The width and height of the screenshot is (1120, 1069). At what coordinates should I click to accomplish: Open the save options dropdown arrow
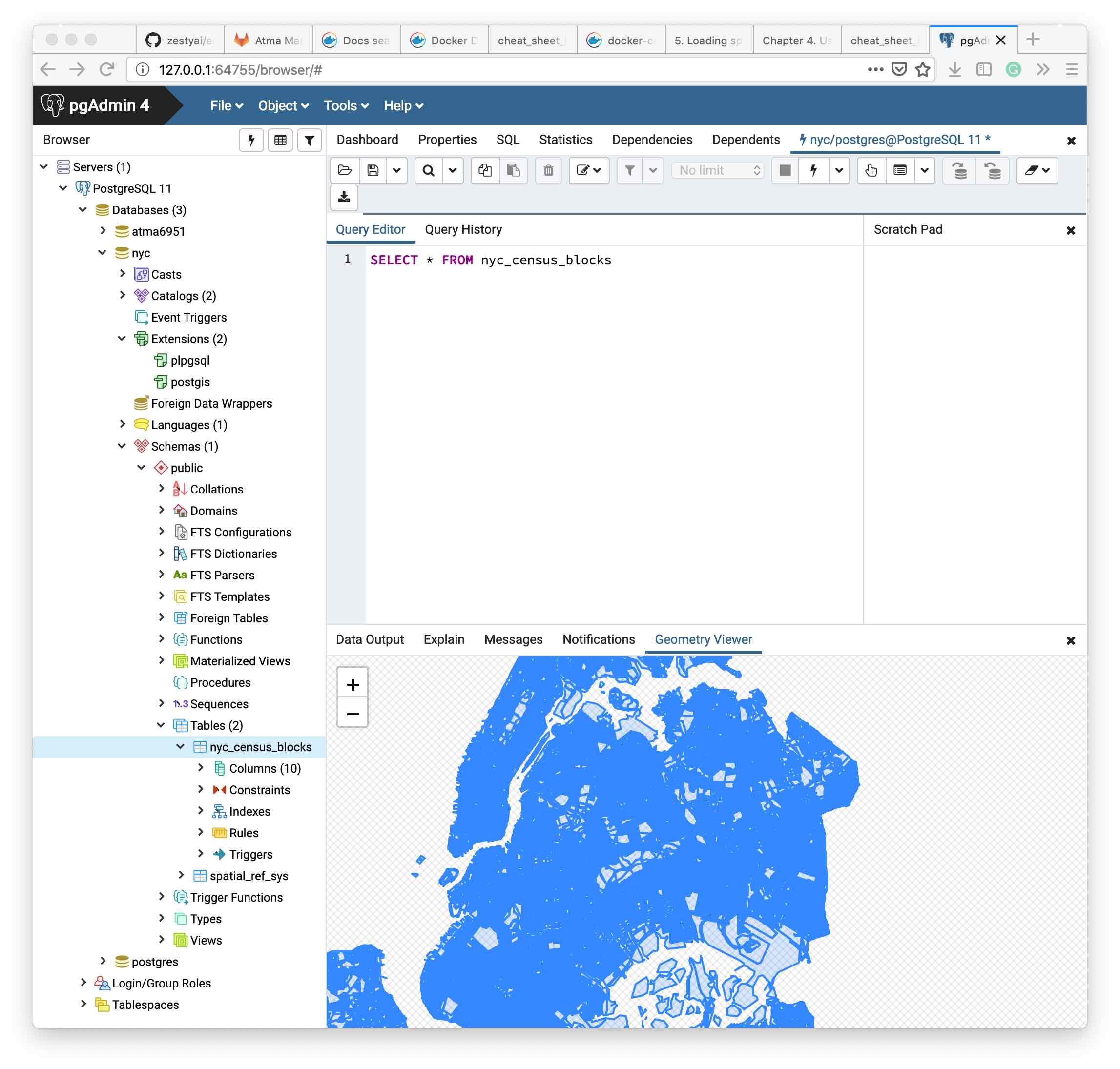[x=397, y=170]
